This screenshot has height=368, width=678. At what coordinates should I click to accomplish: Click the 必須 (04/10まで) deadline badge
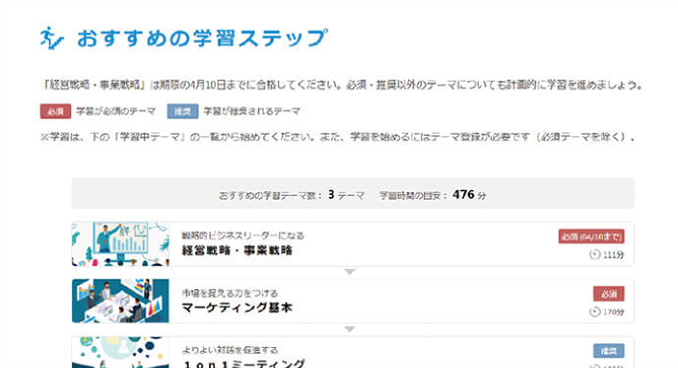click(591, 237)
